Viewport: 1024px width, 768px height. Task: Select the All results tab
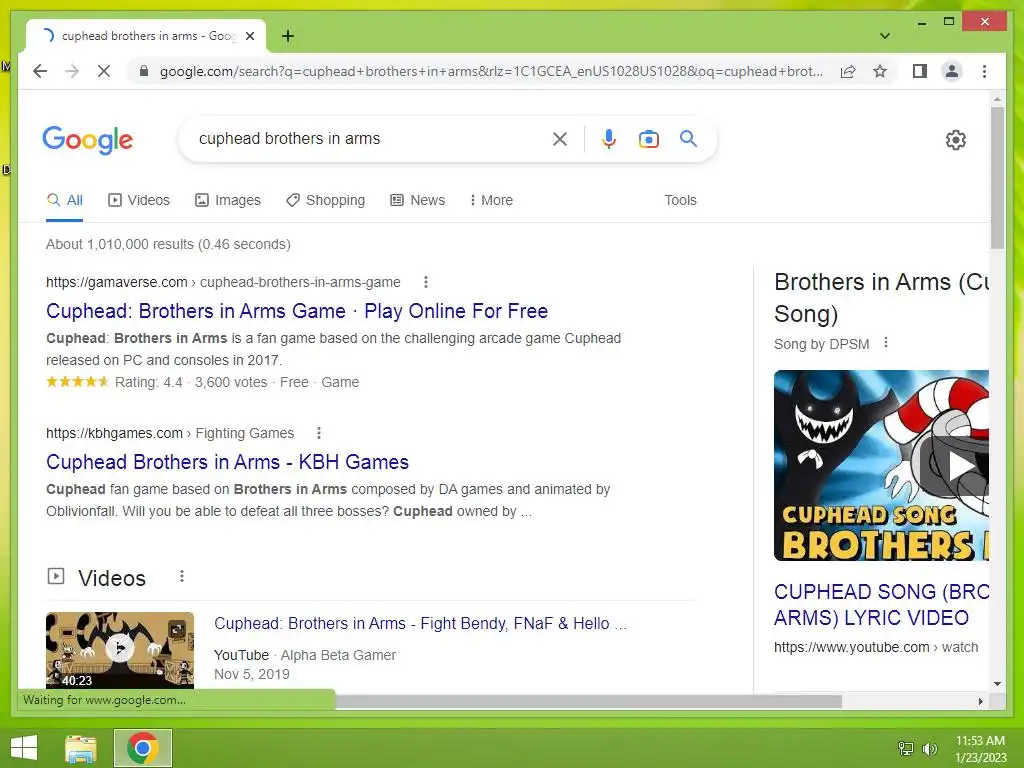pos(65,200)
